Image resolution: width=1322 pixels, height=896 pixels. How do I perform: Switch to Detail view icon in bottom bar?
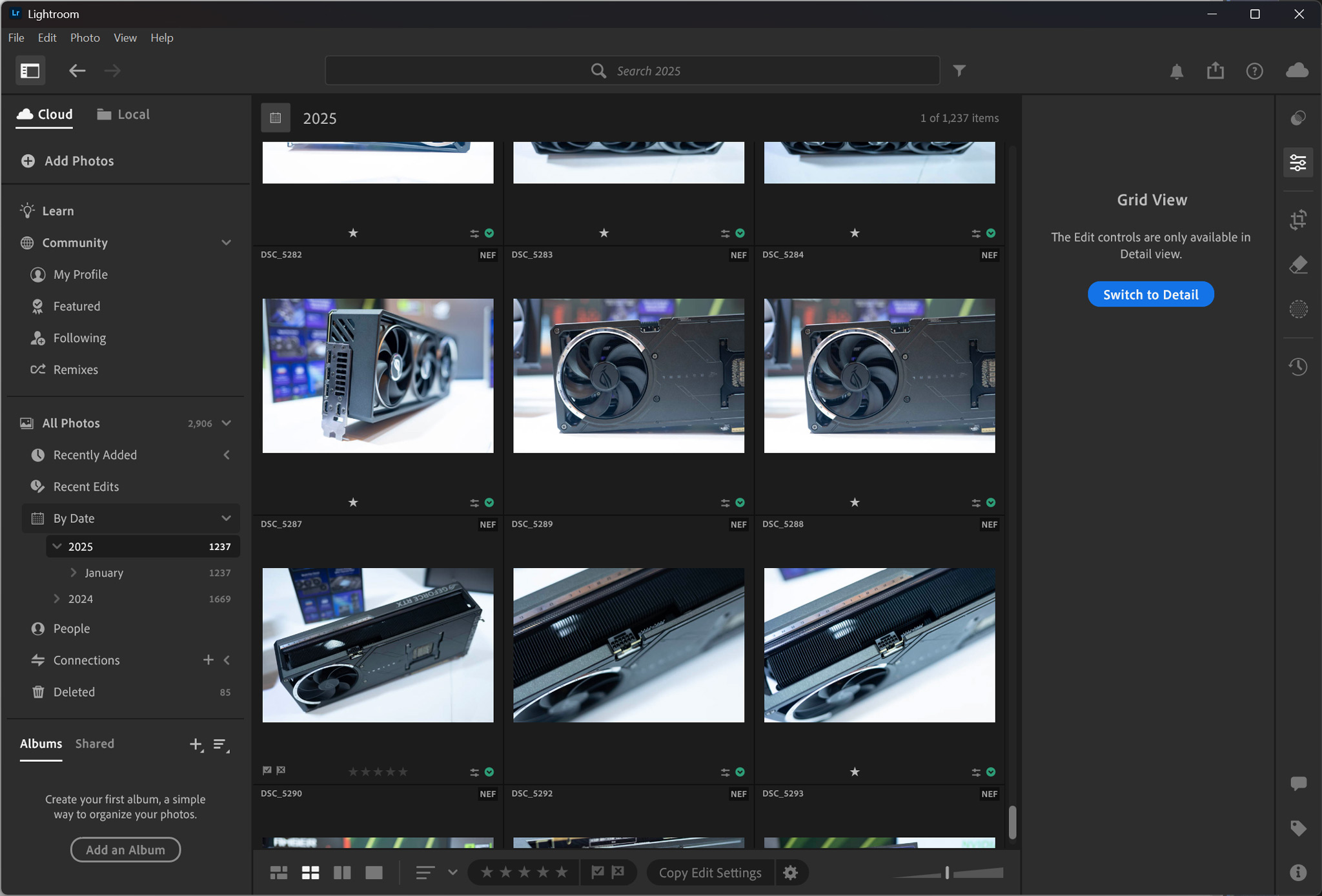tap(374, 873)
